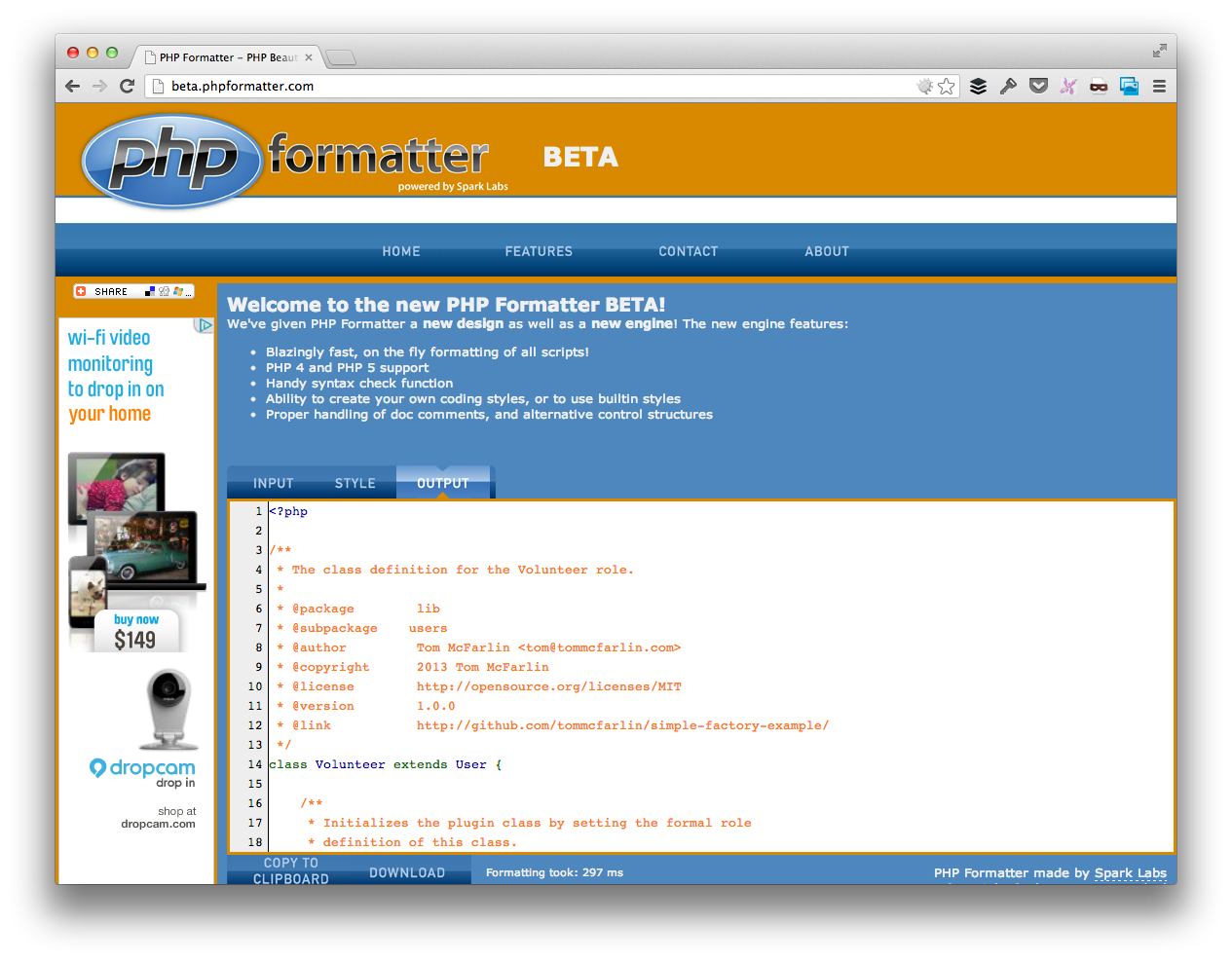Switch to the INPUT tab
This screenshot has height=961, width=1232.
[273, 483]
